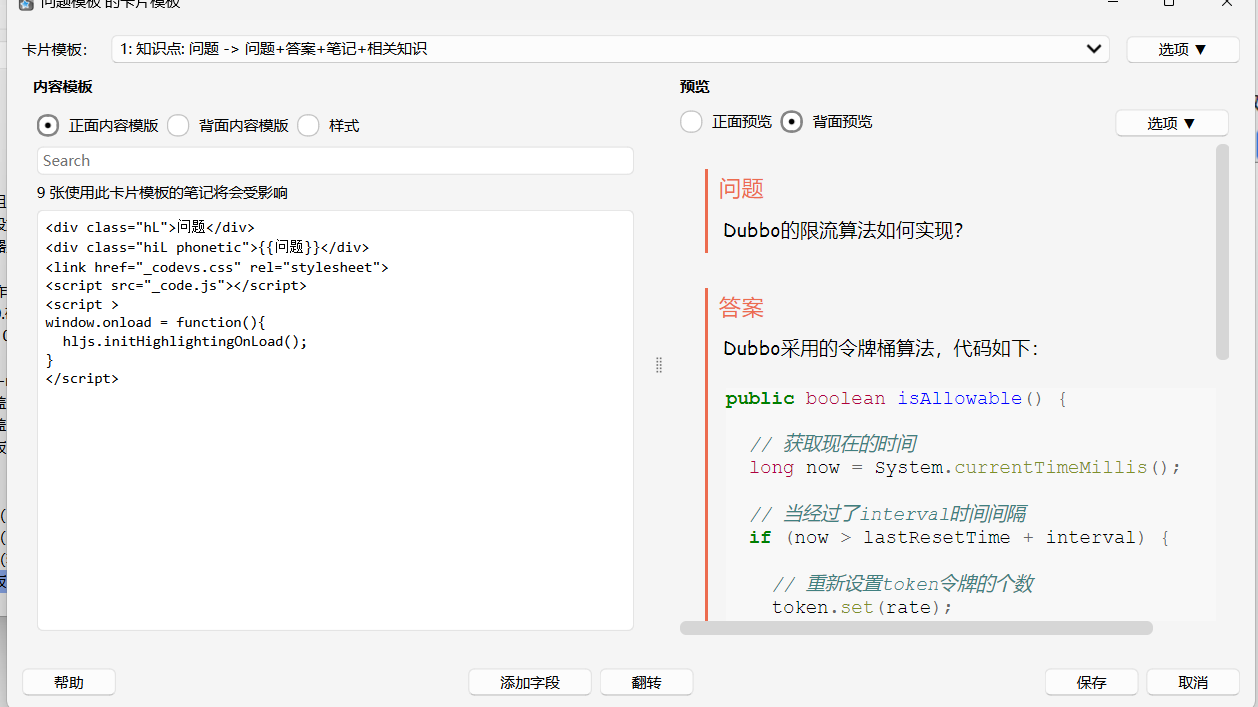Open 预览 panel 选项 ▼ menu

[x=1172, y=123]
